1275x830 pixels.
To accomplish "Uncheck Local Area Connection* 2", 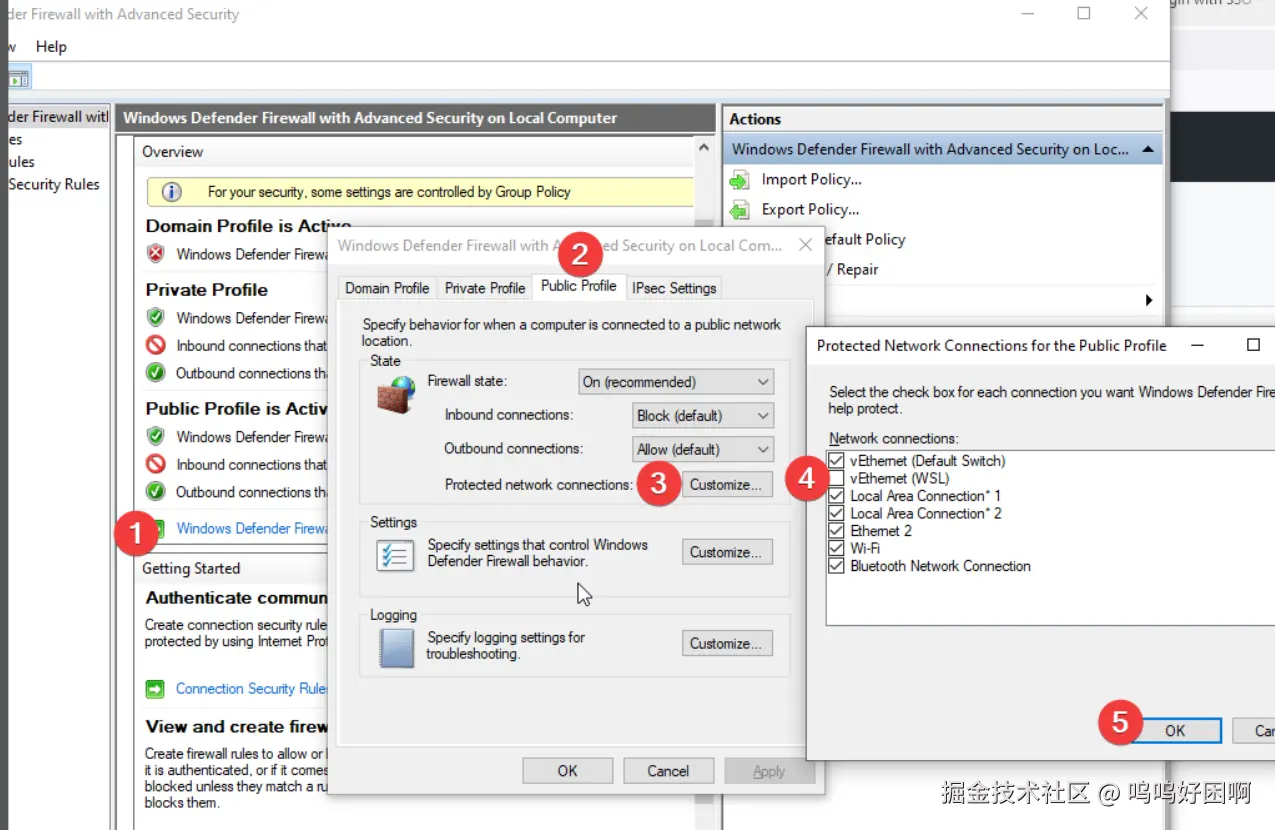I will (x=837, y=513).
